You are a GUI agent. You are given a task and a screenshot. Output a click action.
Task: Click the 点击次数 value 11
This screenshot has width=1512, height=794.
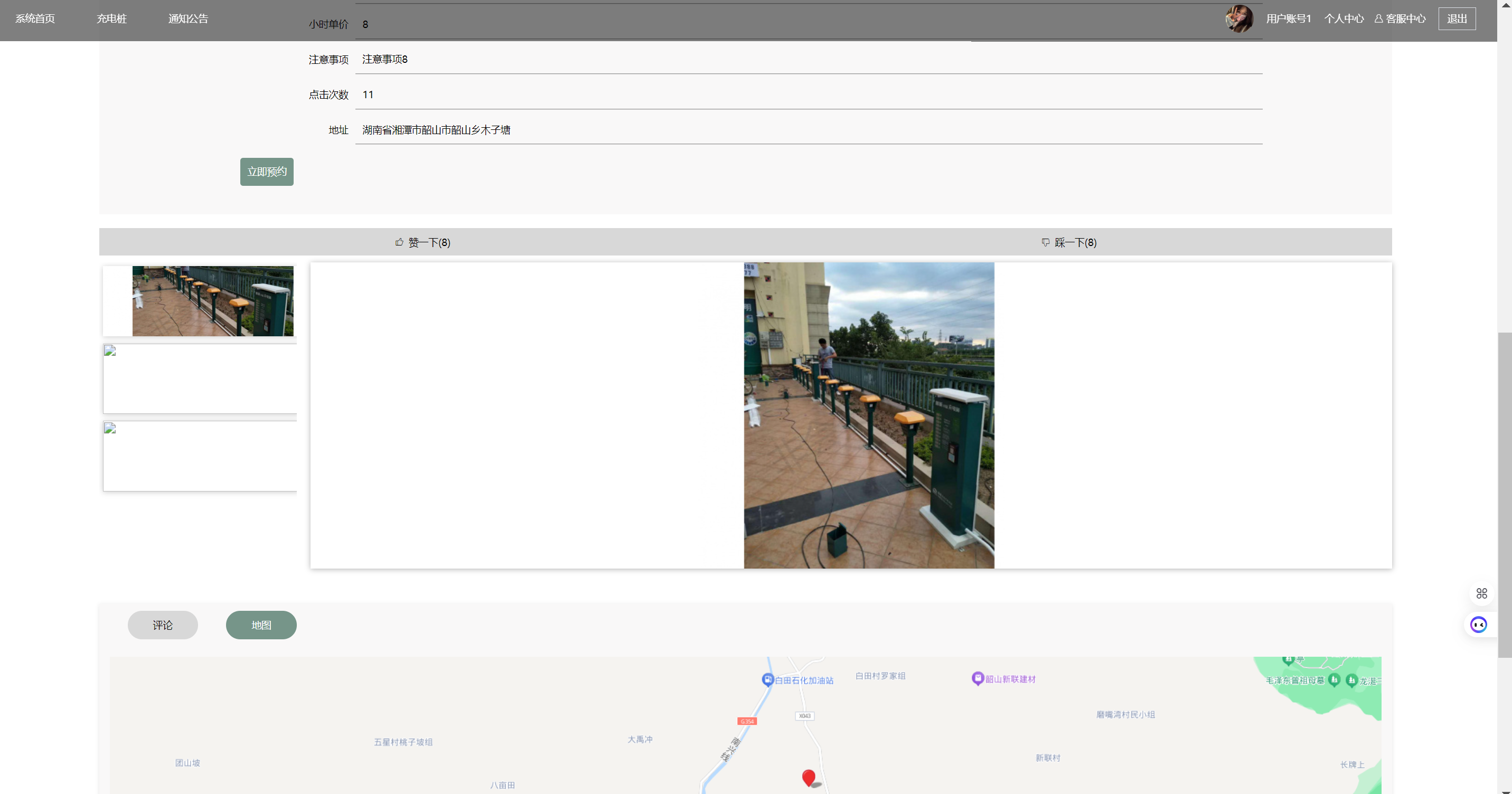coord(809,94)
